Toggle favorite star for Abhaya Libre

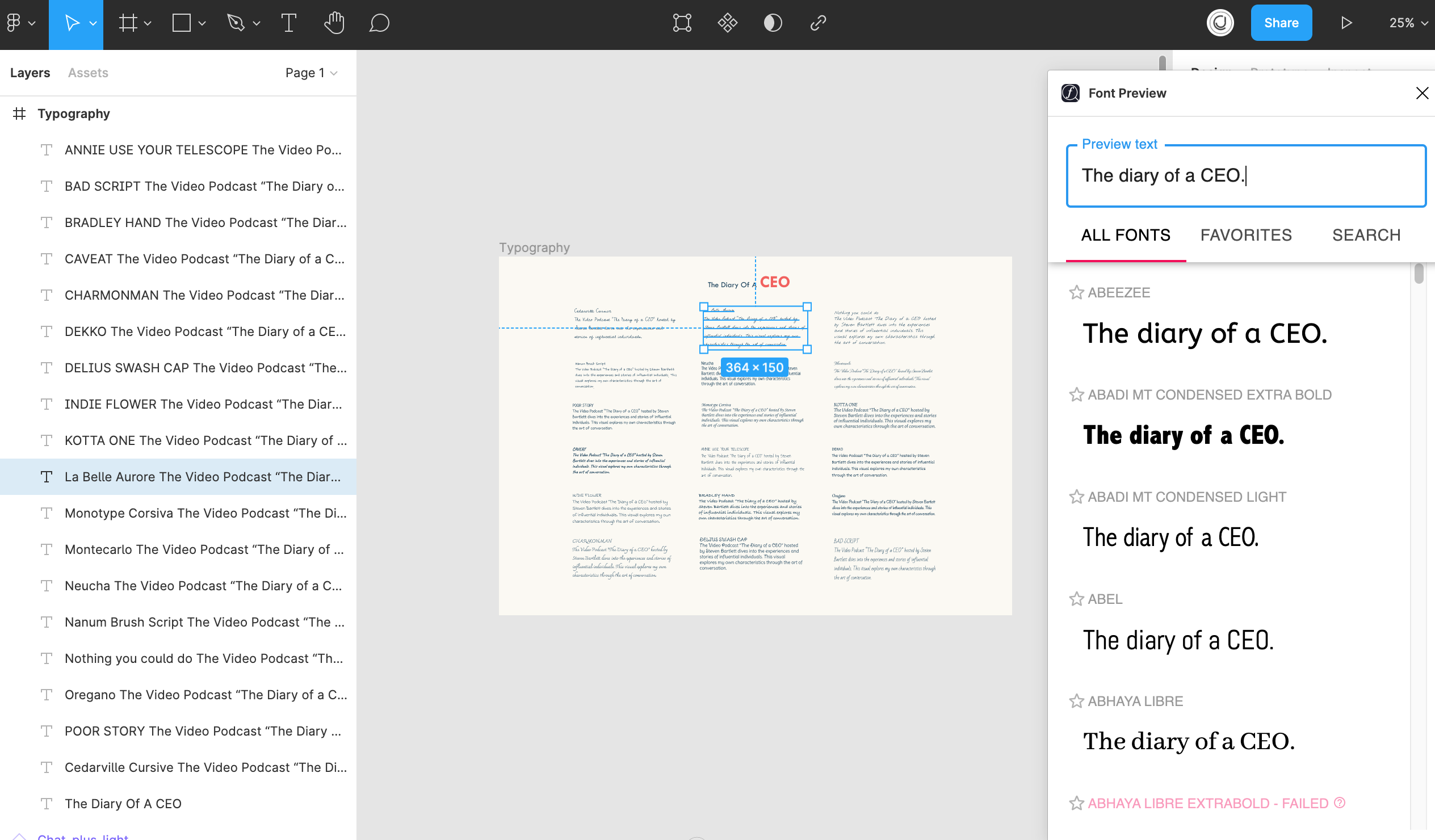(1076, 701)
